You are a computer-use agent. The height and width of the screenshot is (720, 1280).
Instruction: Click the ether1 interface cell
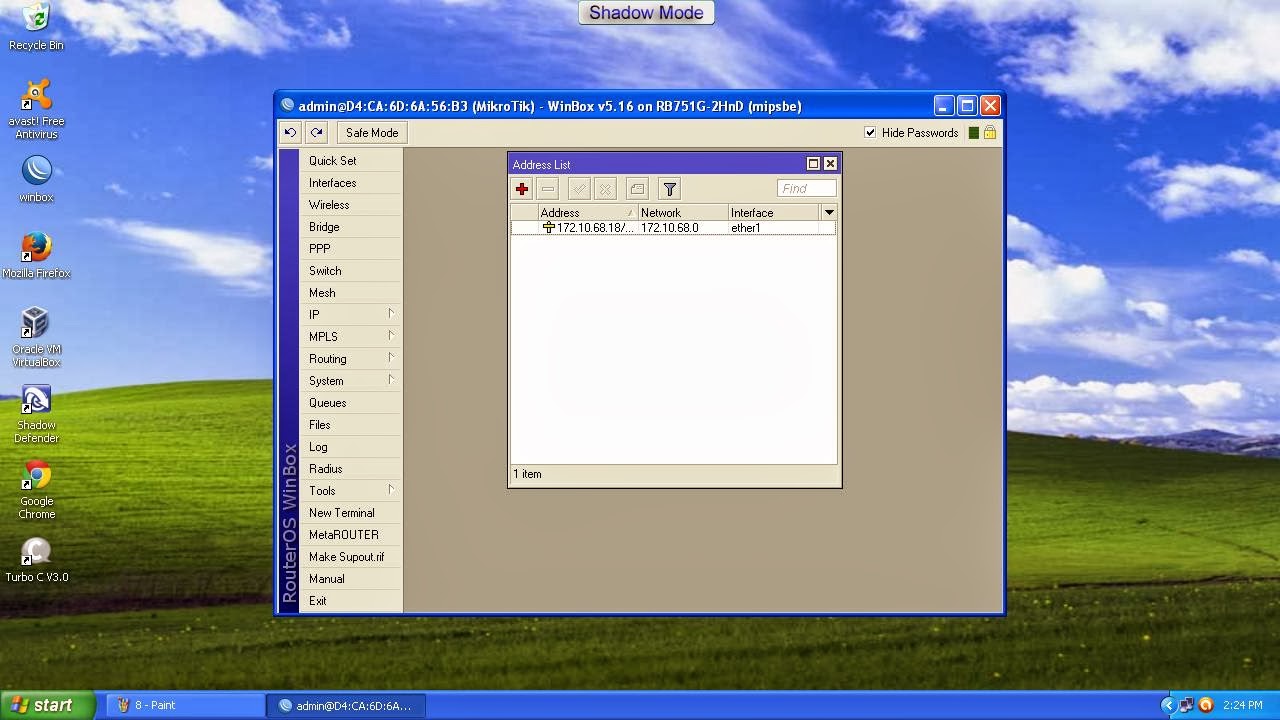pos(746,228)
